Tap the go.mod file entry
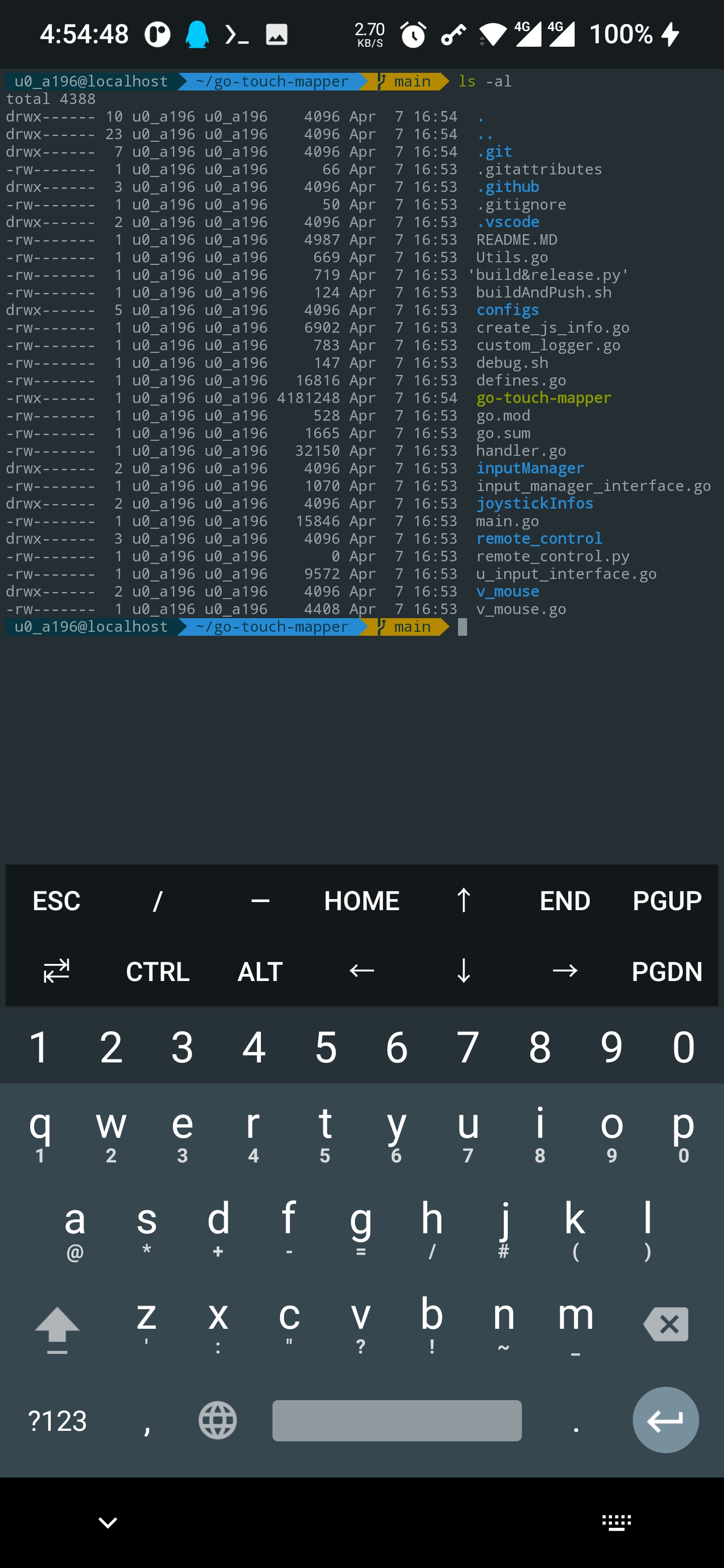 [x=503, y=415]
